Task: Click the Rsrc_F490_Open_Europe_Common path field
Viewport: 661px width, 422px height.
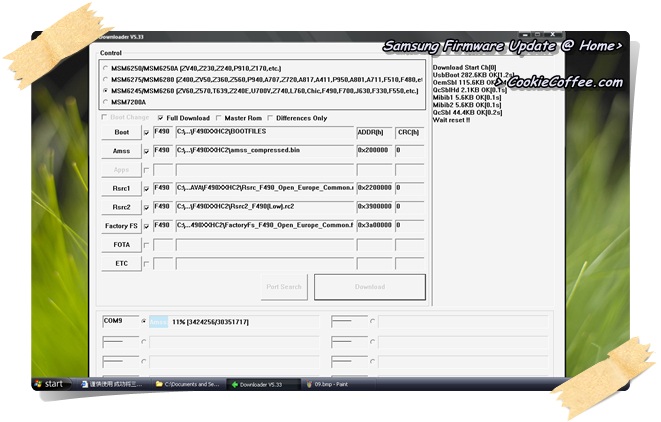Action: (265, 188)
